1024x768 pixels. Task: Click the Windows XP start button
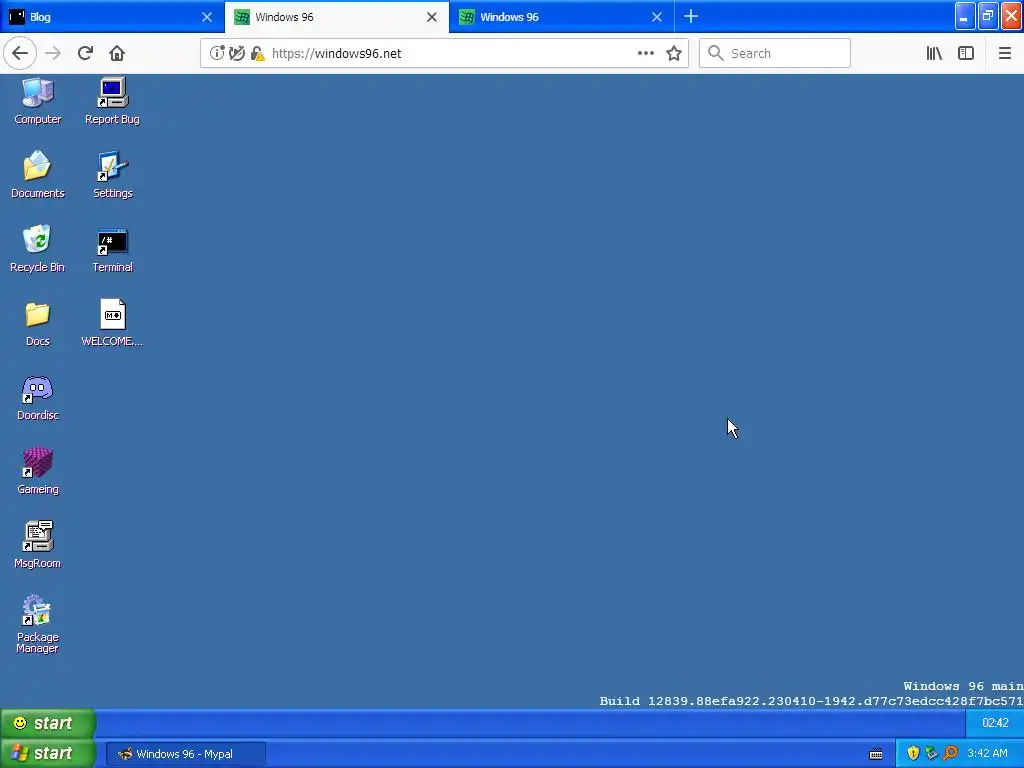click(x=48, y=753)
